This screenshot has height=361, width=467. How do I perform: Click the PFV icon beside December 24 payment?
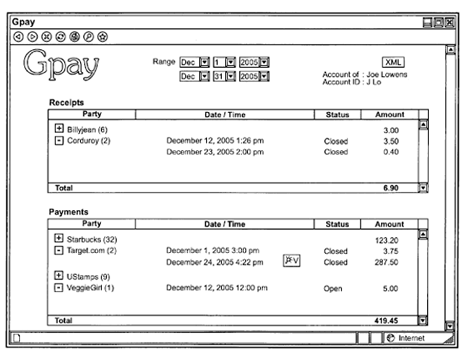pyautogui.click(x=292, y=260)
